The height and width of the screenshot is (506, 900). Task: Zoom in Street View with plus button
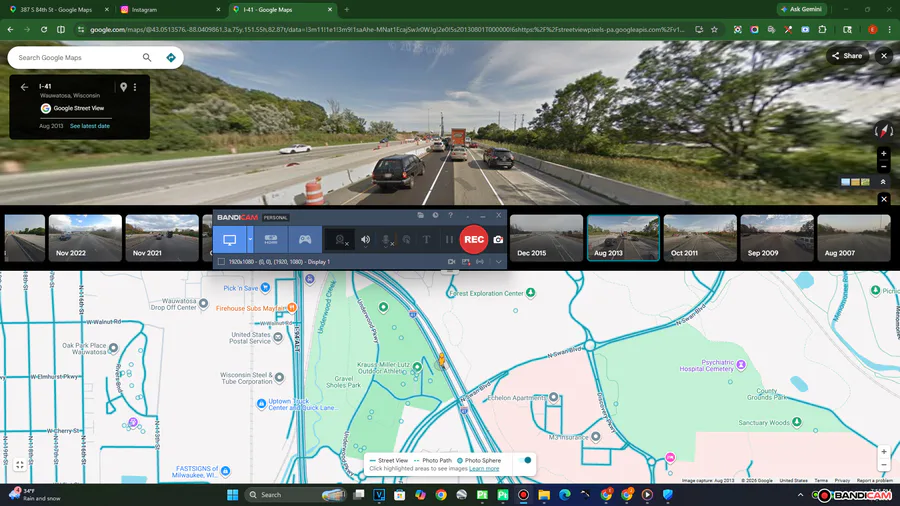click(x=884, y=154)
